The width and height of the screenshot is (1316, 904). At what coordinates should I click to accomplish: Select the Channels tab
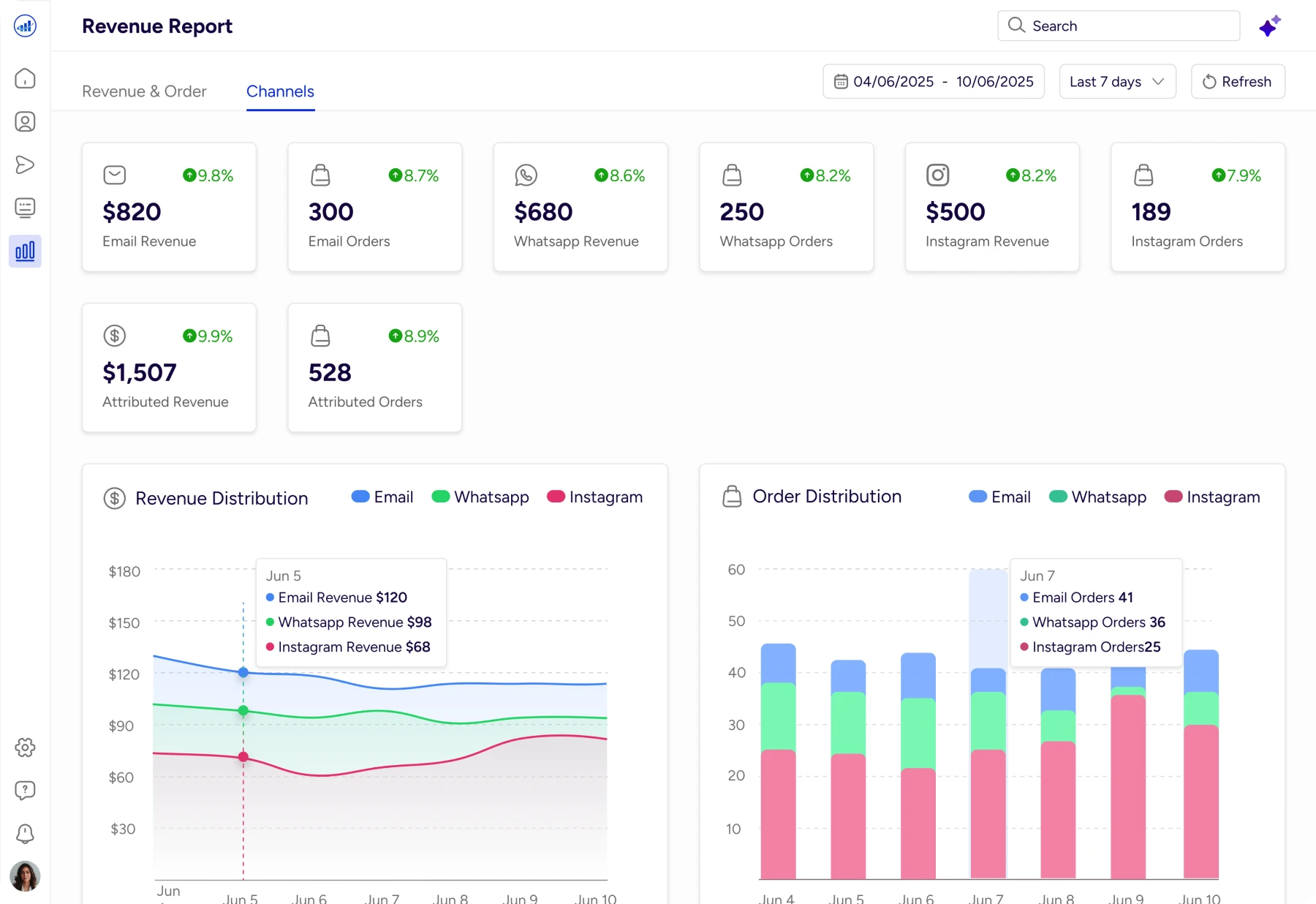coord(280,91)
